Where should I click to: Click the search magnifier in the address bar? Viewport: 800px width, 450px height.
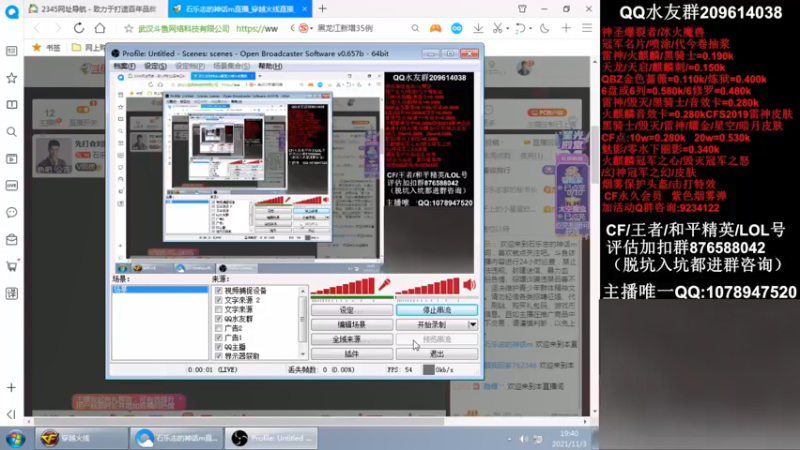click(x=415, y=29)
